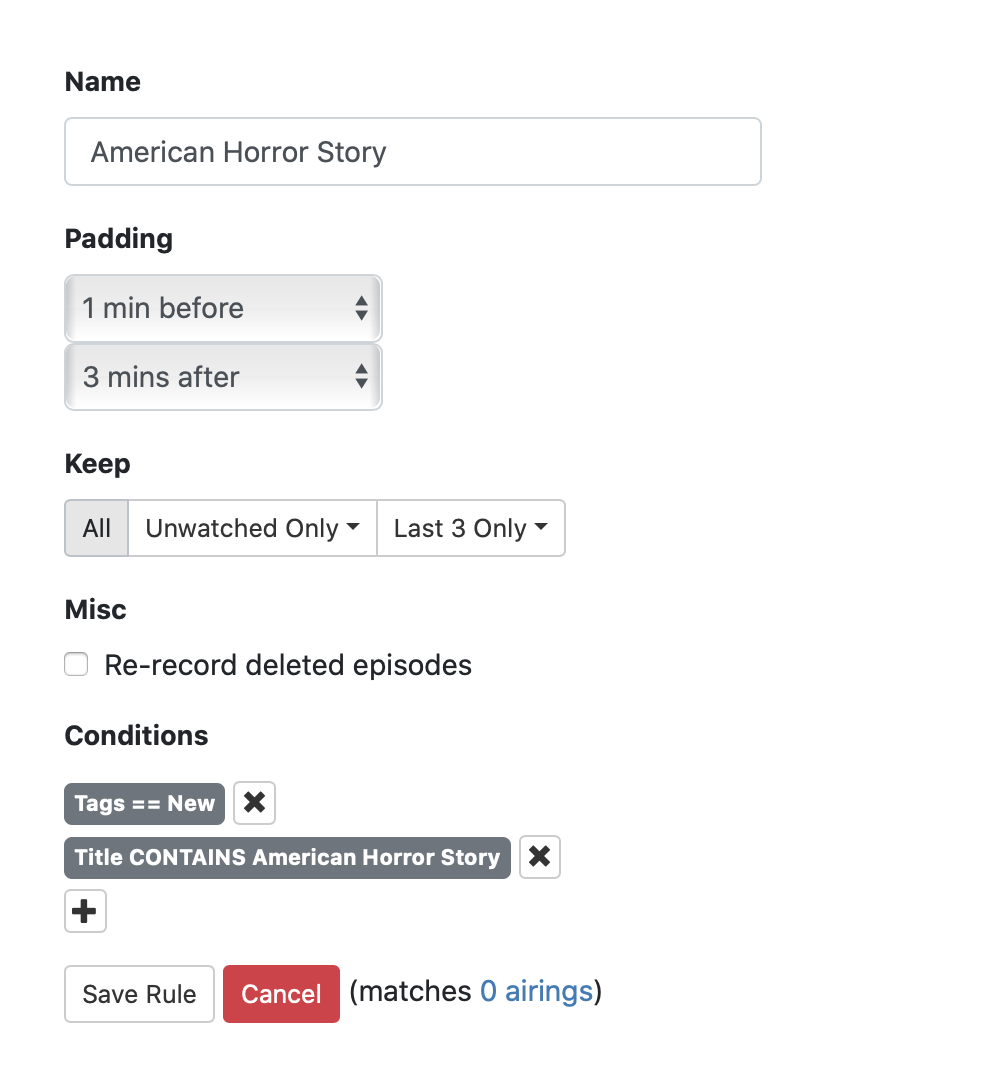Select the All keep option
Viewport: 984px width, 1066px height.
pos(97,528)
